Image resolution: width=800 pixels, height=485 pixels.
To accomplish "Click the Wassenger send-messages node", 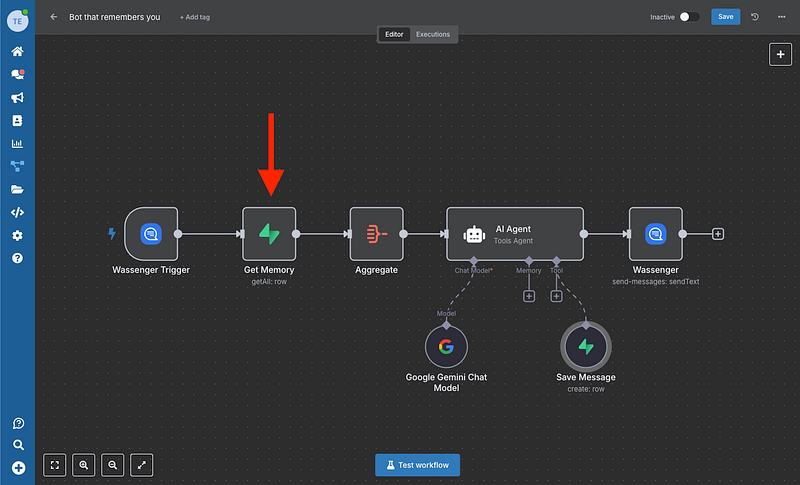I will (x=655, y=234).
